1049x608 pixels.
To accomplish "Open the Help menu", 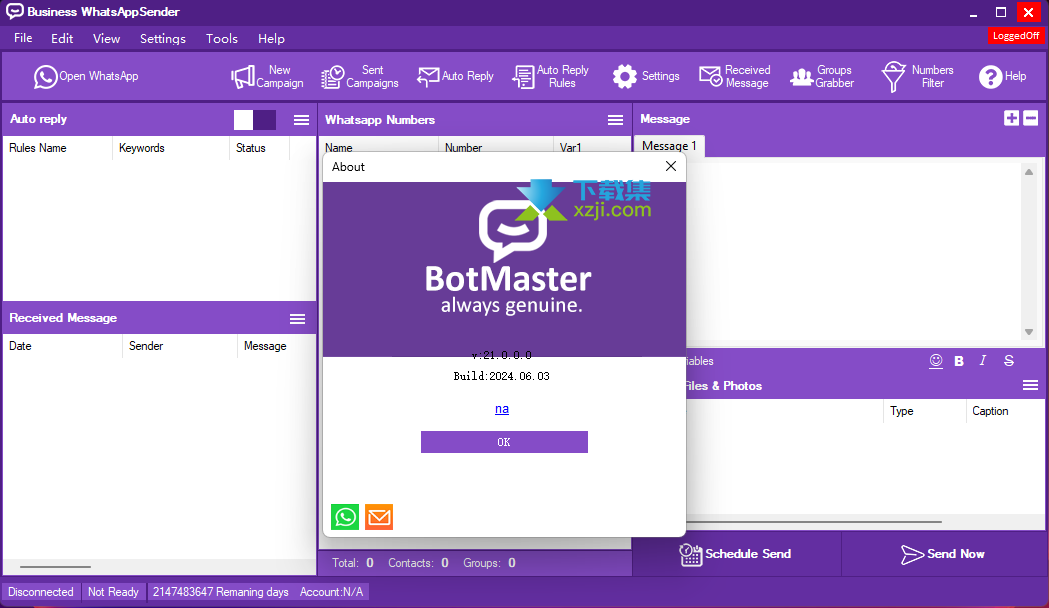I will pos(271,38).
